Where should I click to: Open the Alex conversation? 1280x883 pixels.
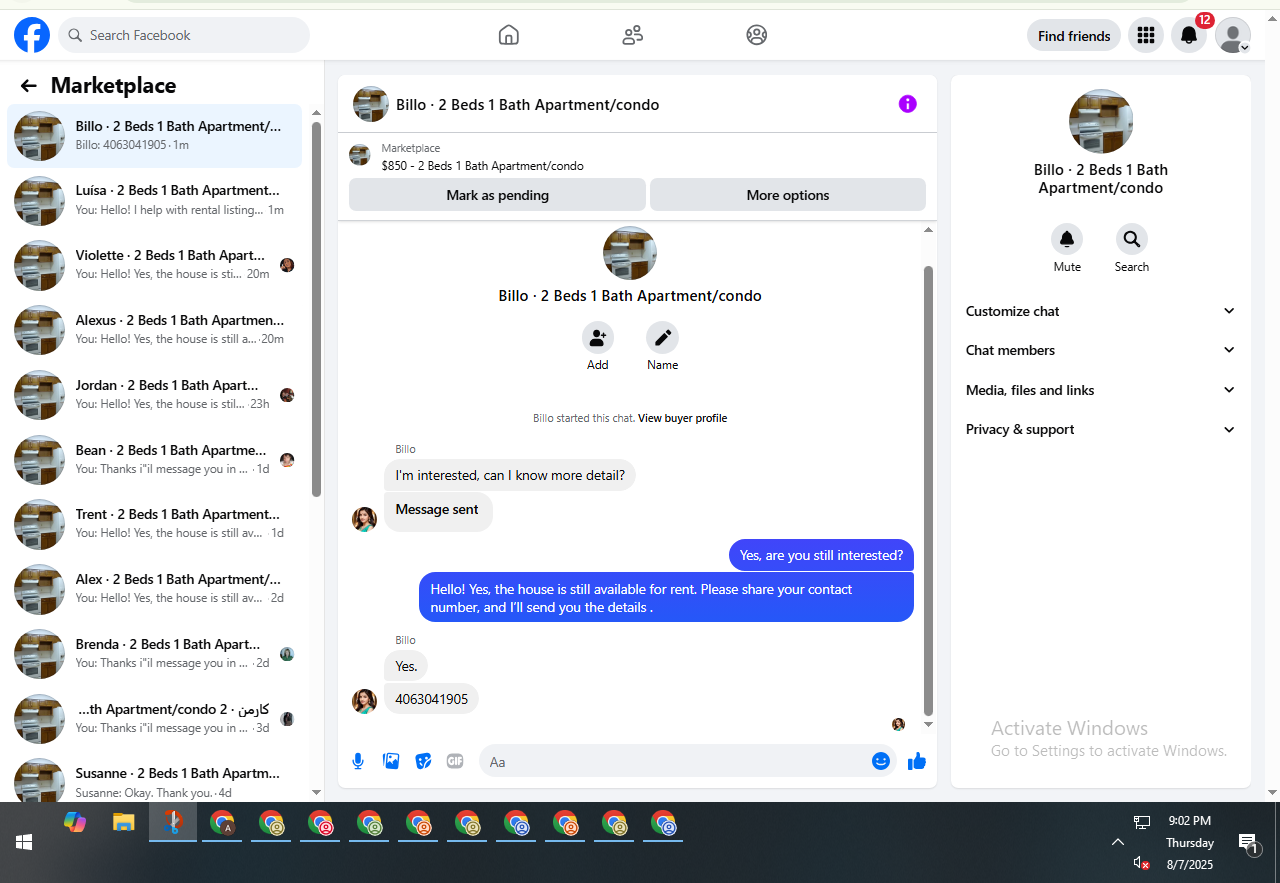point(155,589)
